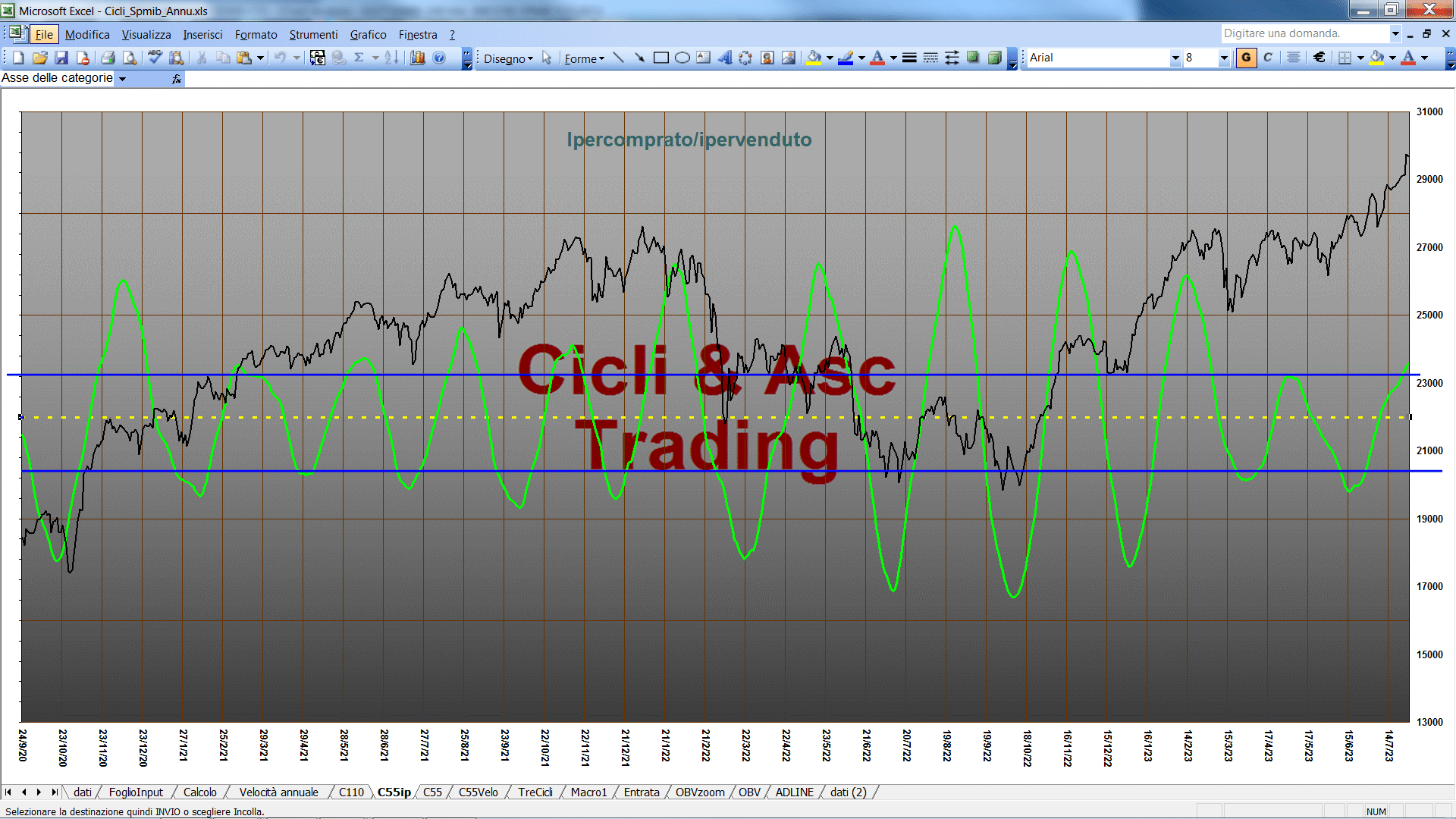The height and width of the screenshot is (819, 1456).
Task: Click the Dash Style icon
Action: (x=930, y=58)
